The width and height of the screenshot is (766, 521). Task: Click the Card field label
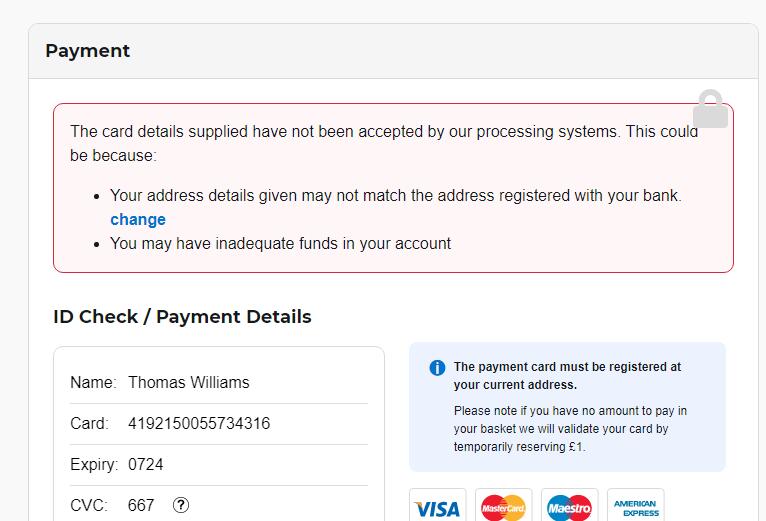[x=89, y=423]
